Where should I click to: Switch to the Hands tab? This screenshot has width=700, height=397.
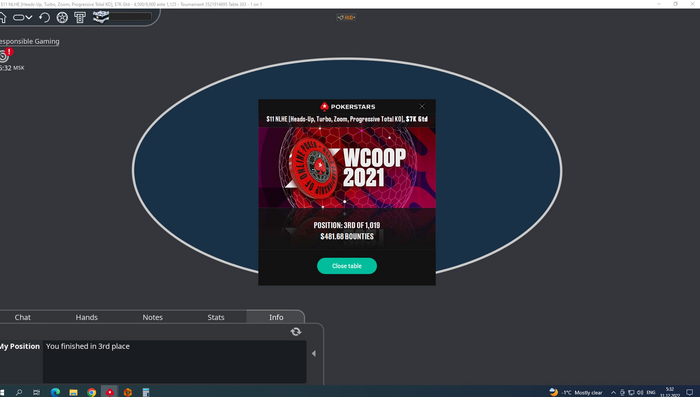[x=87, y=317]
